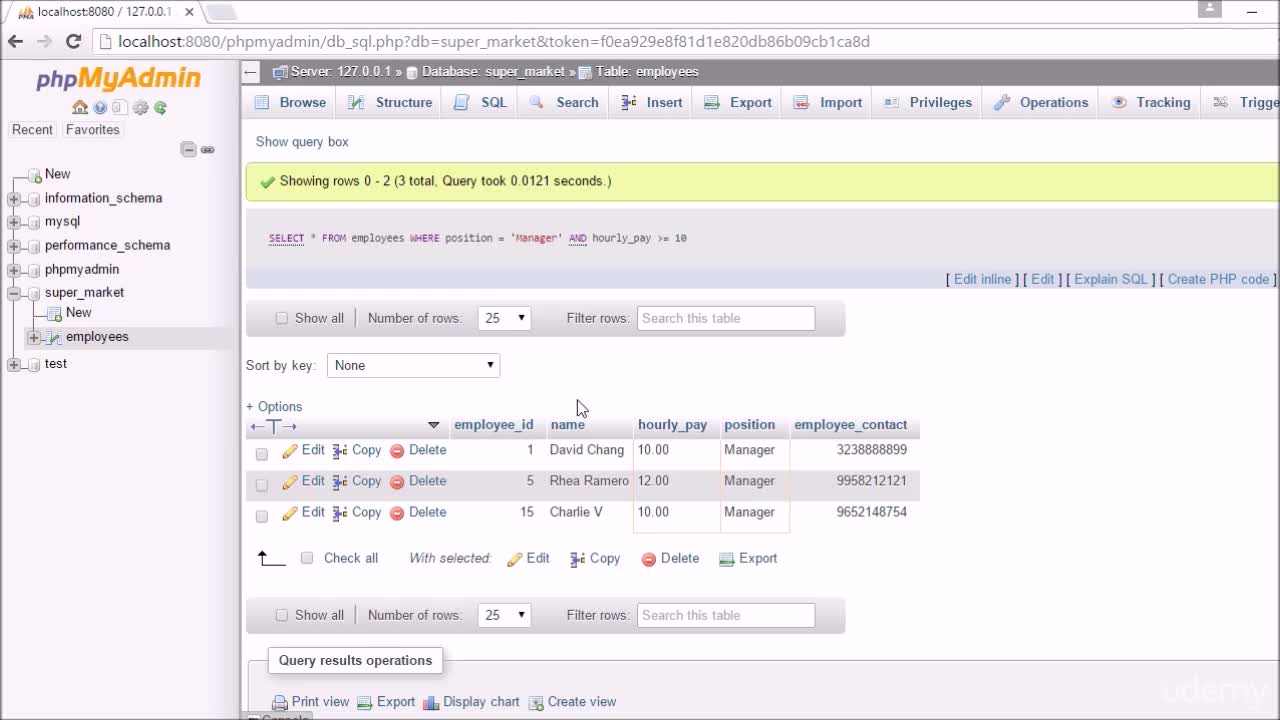Screen dimensions: 1280x720
Task: Click the red delete icon for Charlie V row
Action: click(397, 513)
